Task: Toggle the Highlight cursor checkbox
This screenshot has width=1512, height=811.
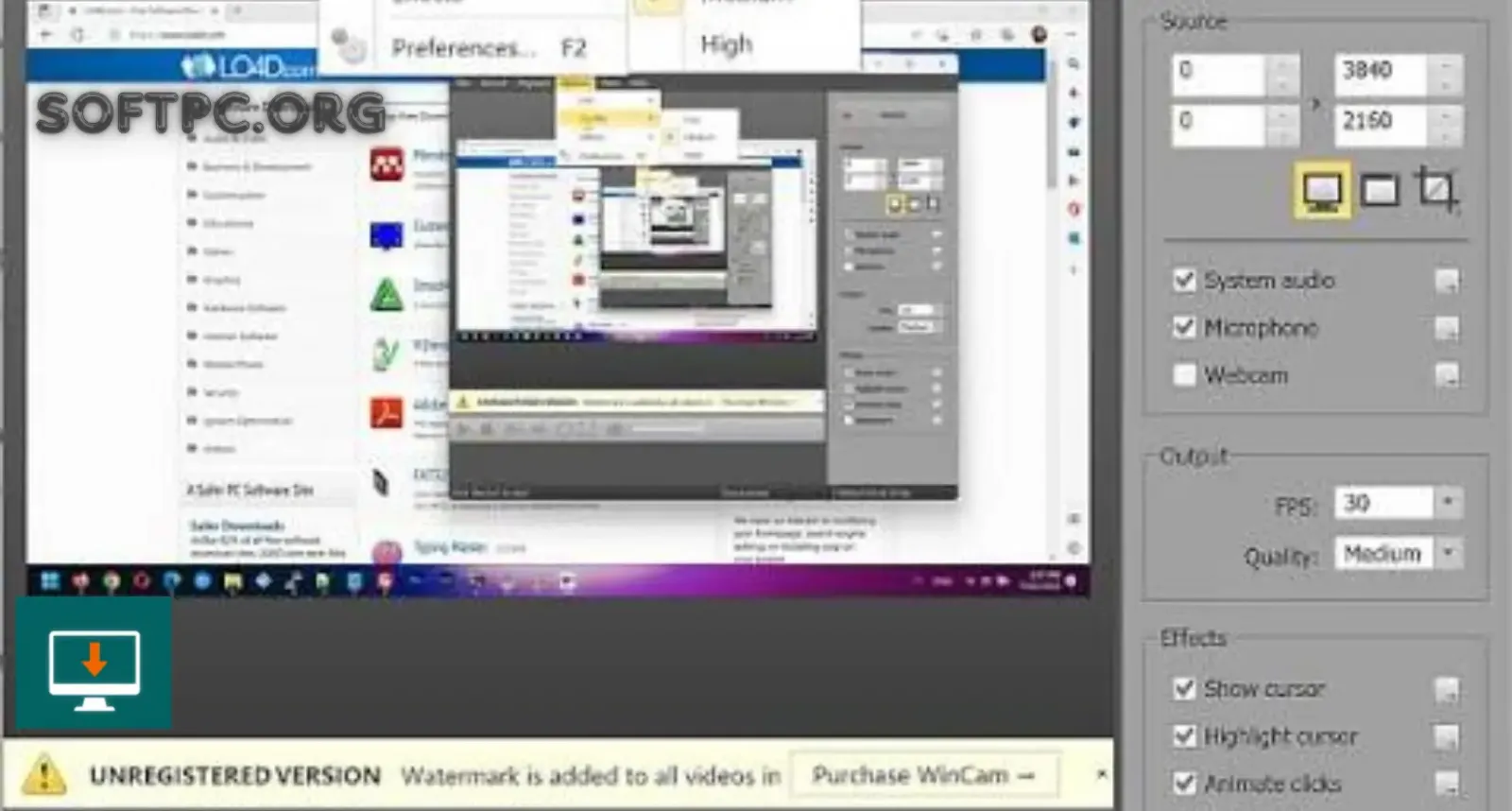Action: click(x=1184, y=735)
